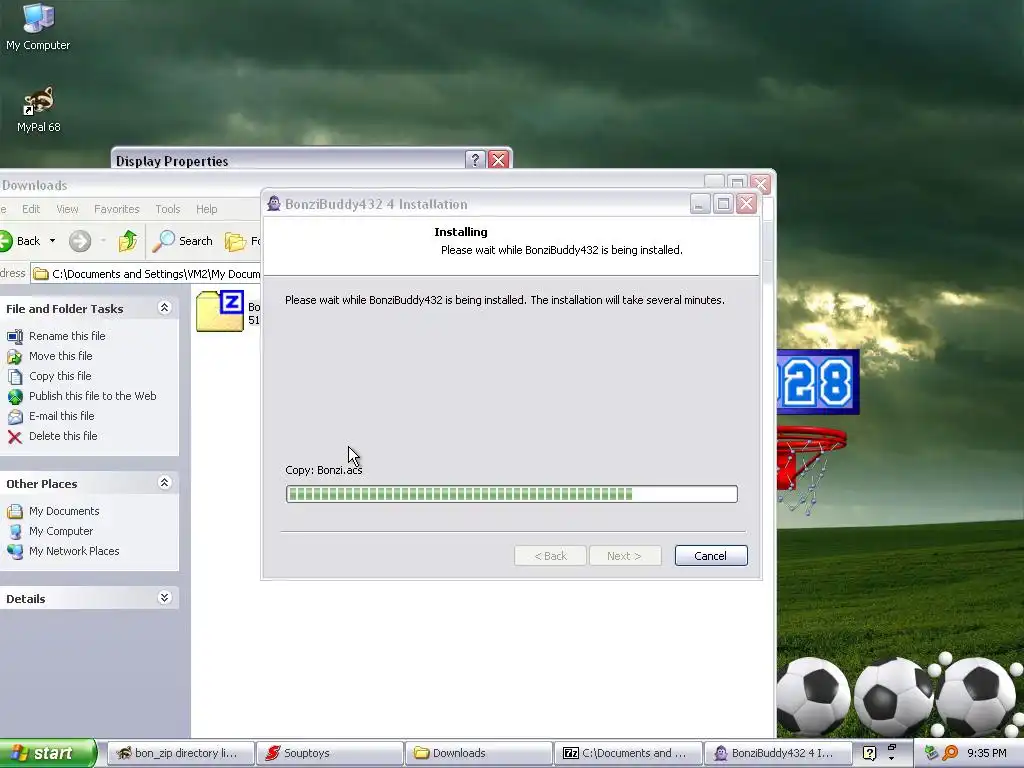Click the BonziBuddy installer title bar icon
Viewport: 1024px width, 768px height.
tap(274, 204)
